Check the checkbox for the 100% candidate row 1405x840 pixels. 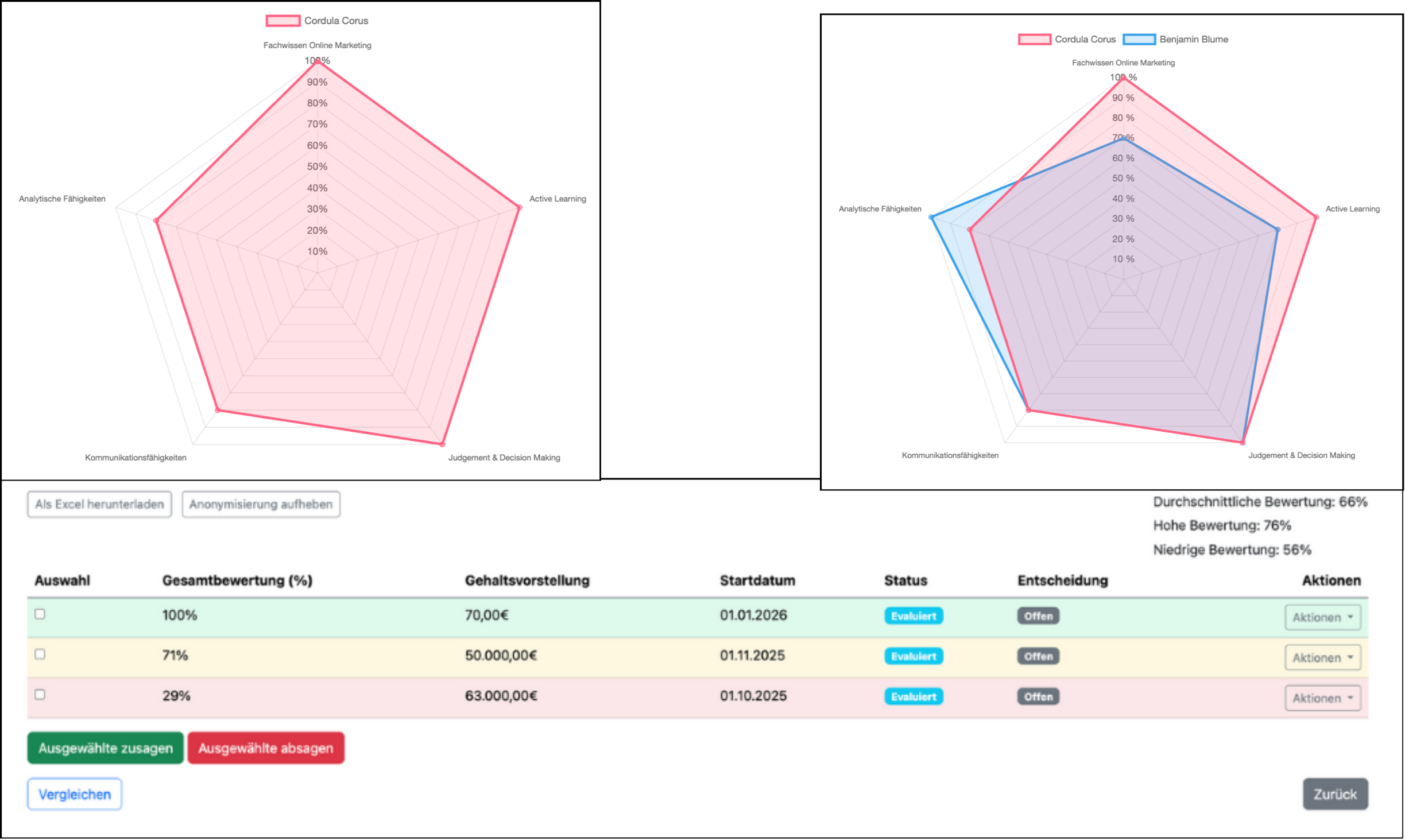[40, 614]
